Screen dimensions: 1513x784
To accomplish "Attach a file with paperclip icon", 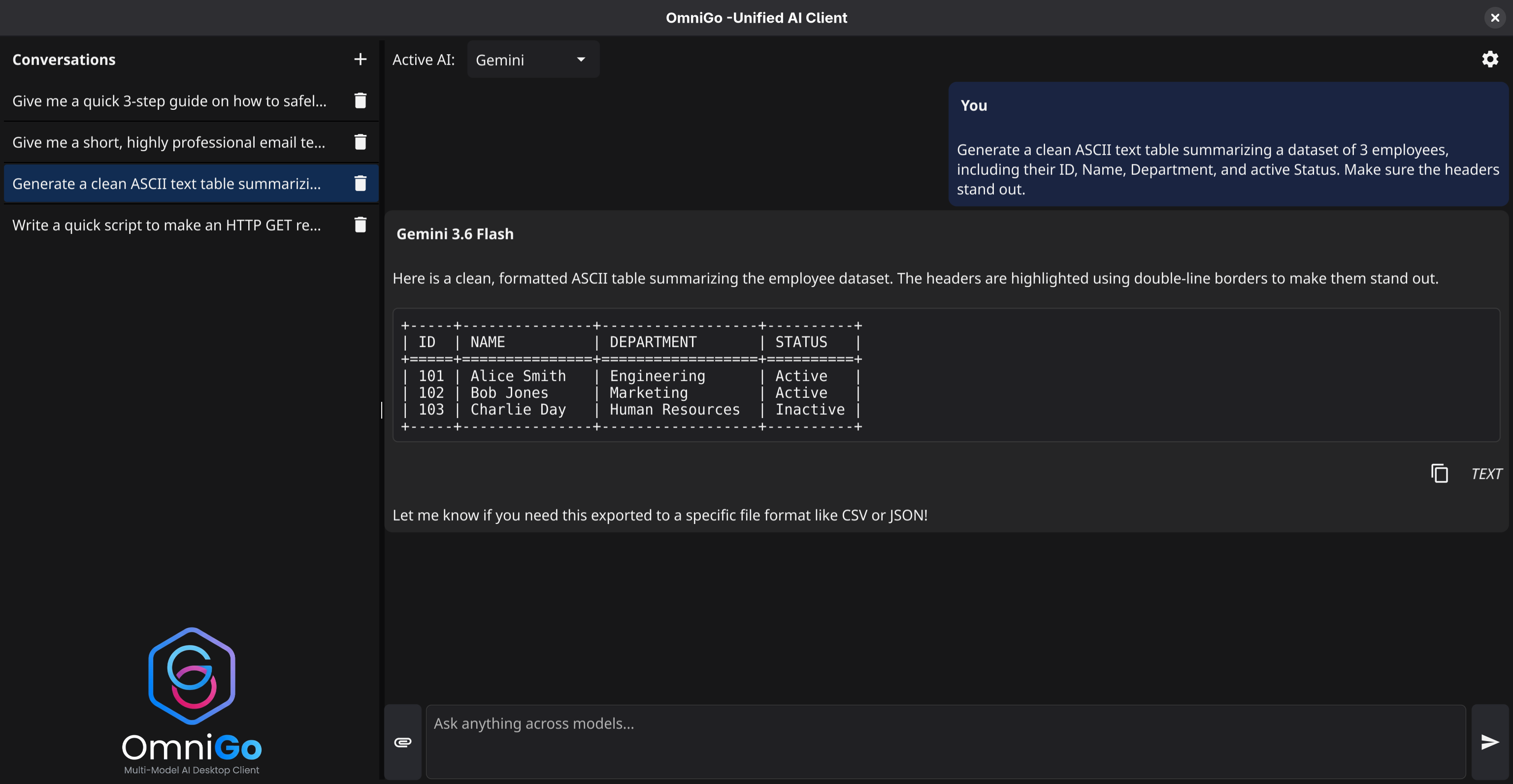I will click(x=403, y=742).
